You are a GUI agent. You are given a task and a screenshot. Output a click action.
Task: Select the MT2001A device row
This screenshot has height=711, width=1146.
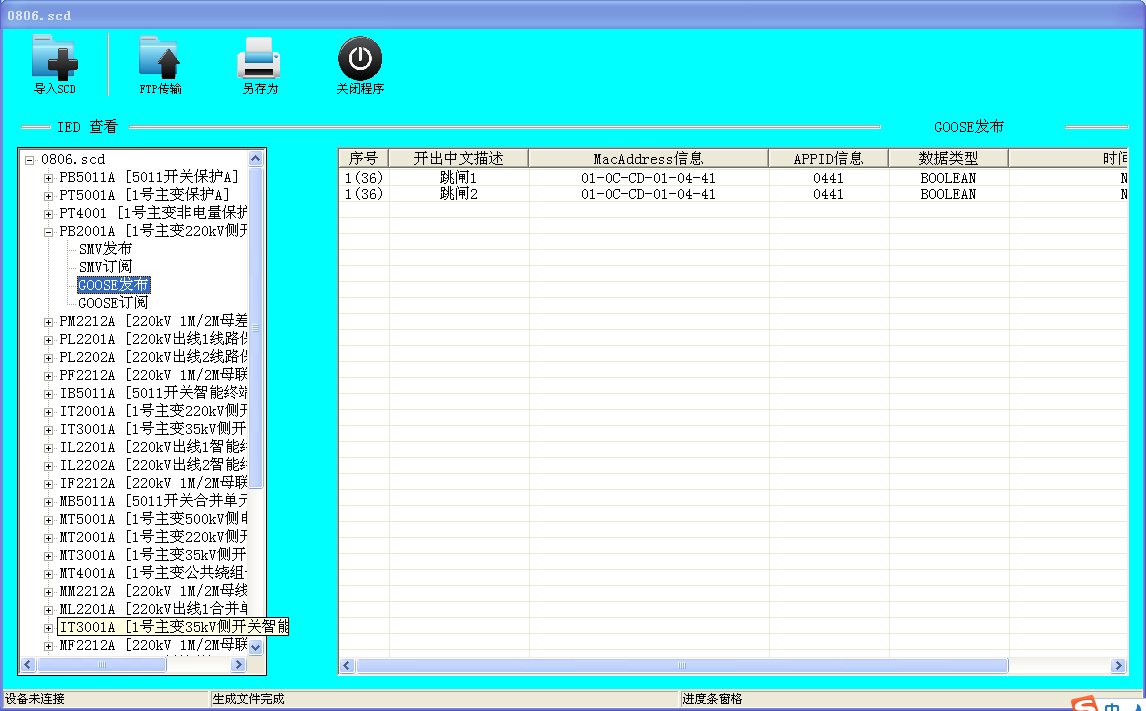pyautogui.click(x=153, y=537)
